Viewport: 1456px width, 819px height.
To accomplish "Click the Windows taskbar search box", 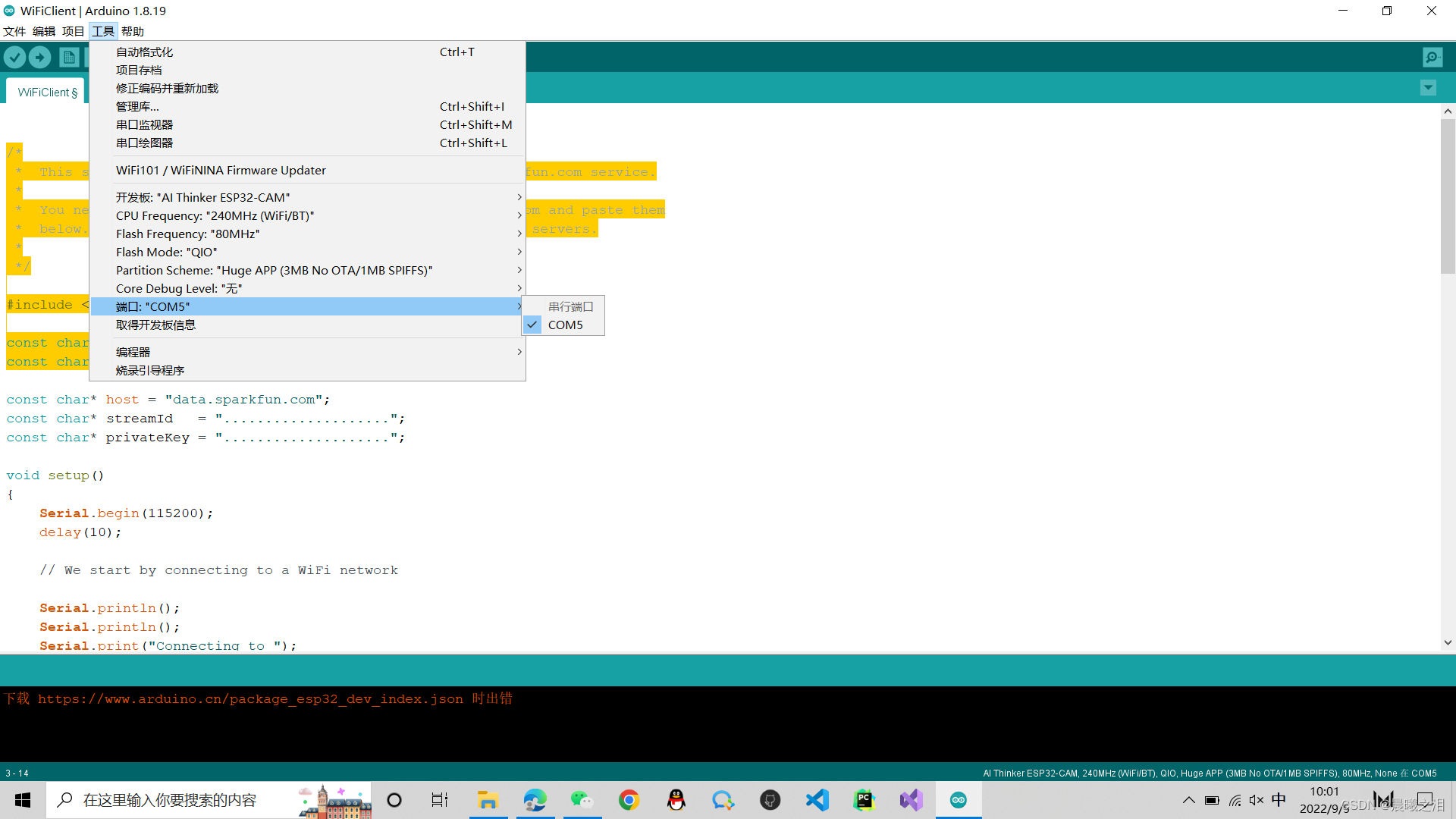I will point(170,800).
